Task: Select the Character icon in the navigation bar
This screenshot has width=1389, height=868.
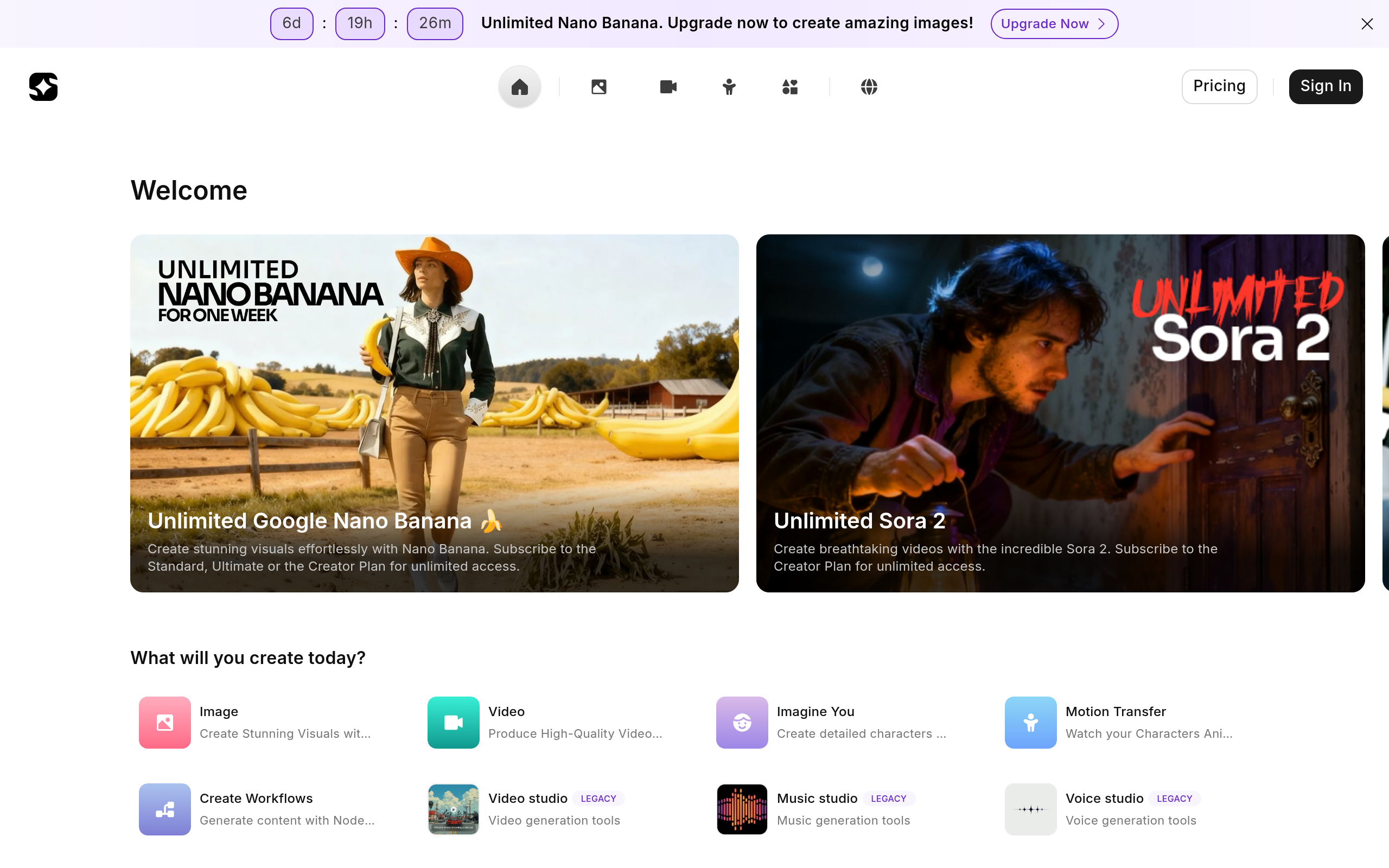Action: coord(728,87)
